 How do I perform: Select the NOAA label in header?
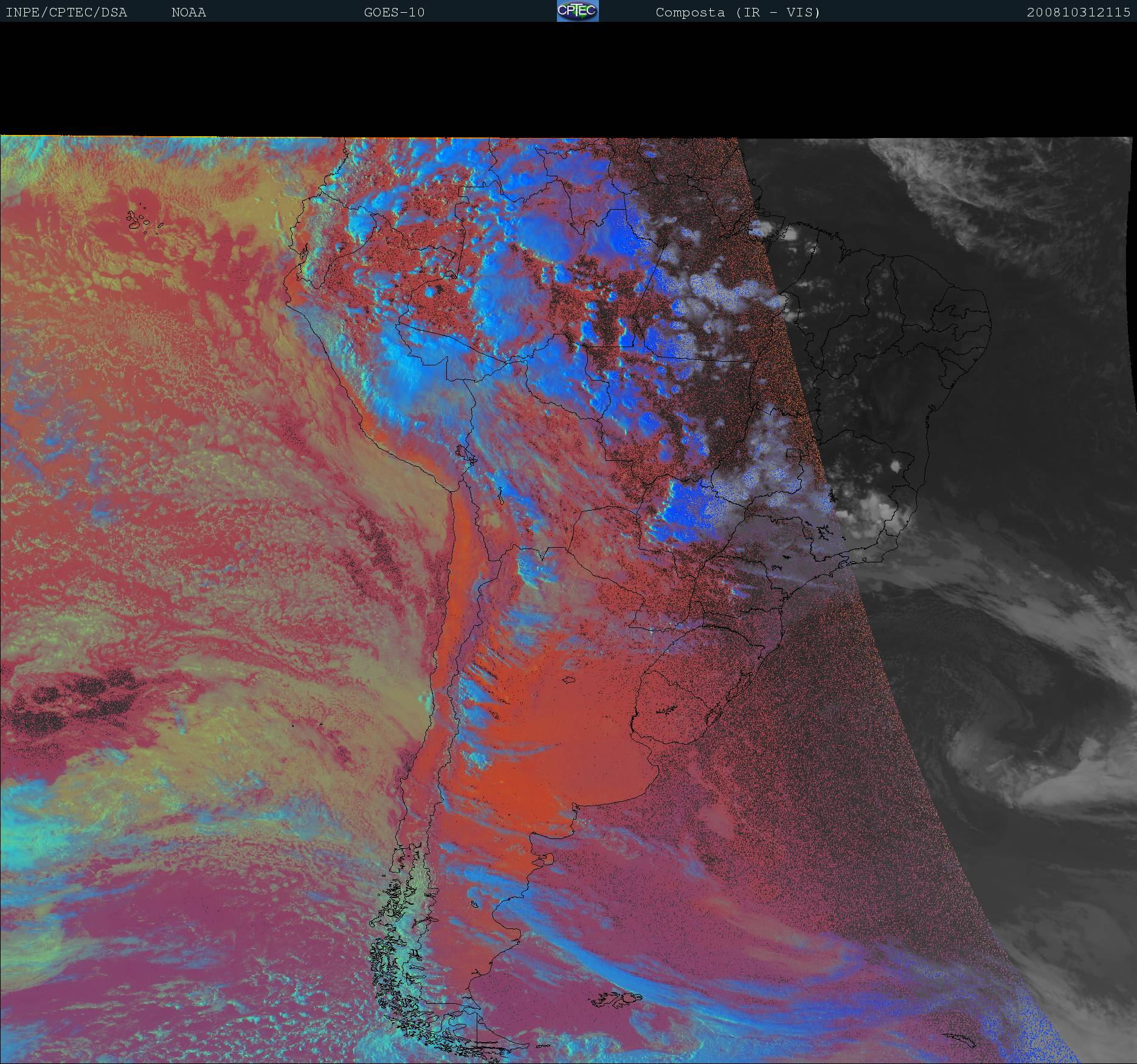[x=188, y=12]
